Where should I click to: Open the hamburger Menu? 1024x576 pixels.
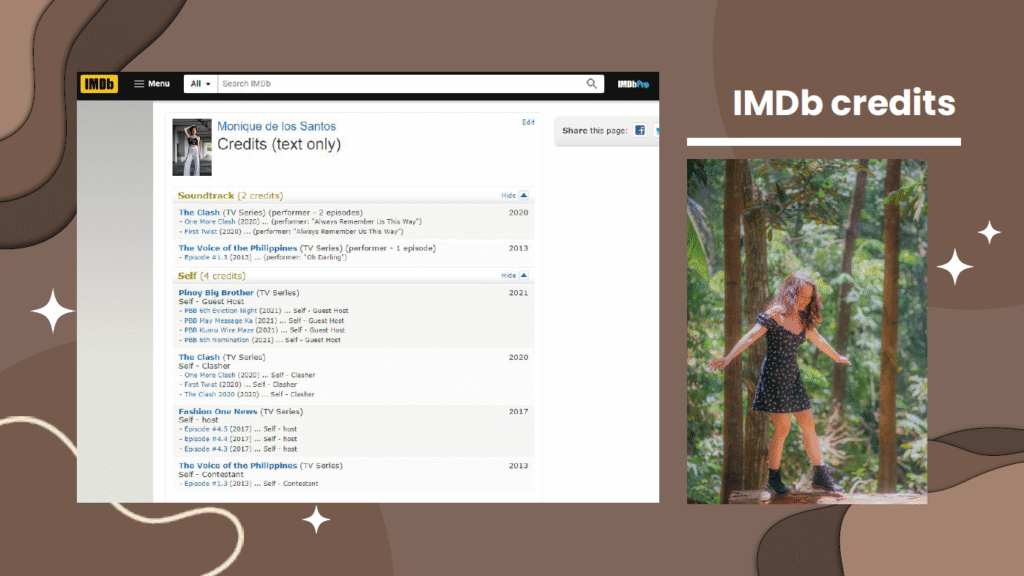(152, 84)
